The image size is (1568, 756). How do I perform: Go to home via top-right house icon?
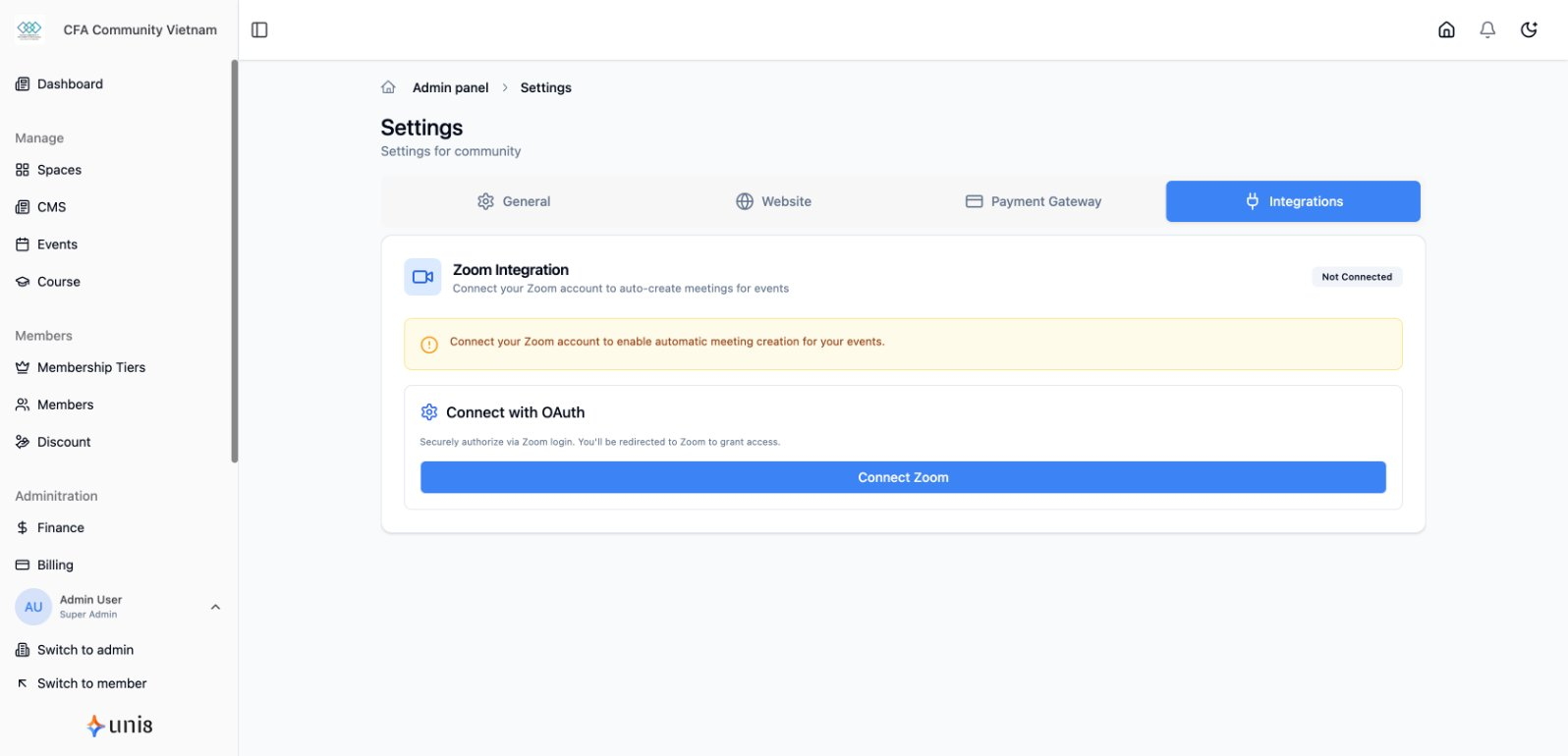1446,29
